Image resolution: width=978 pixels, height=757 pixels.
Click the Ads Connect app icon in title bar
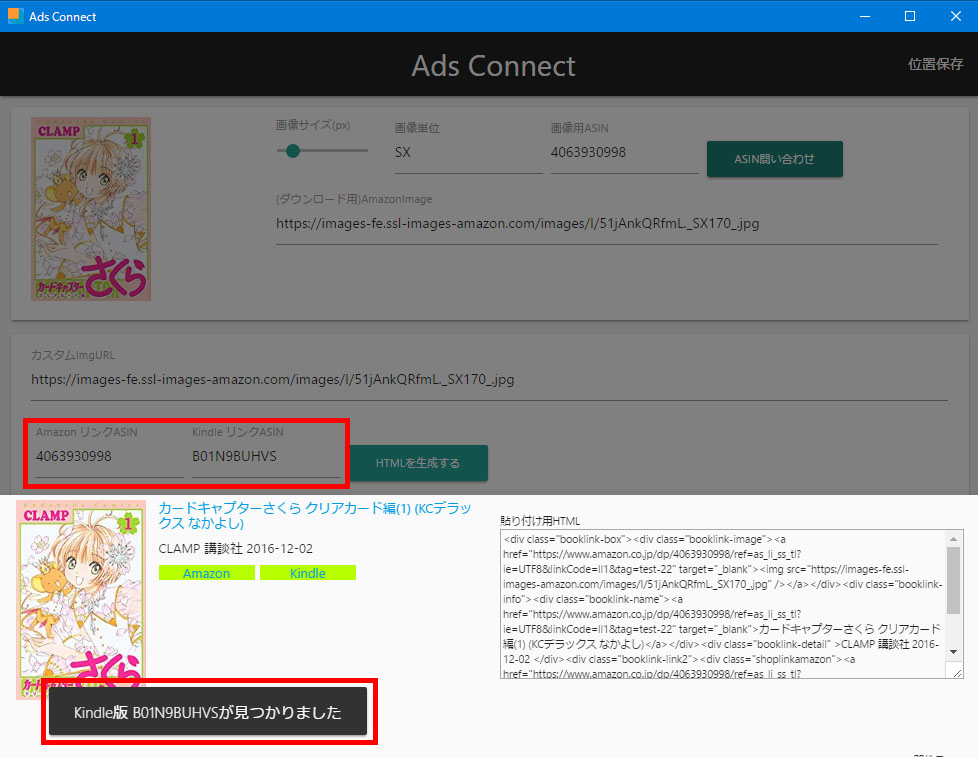(x=15, y=16)
